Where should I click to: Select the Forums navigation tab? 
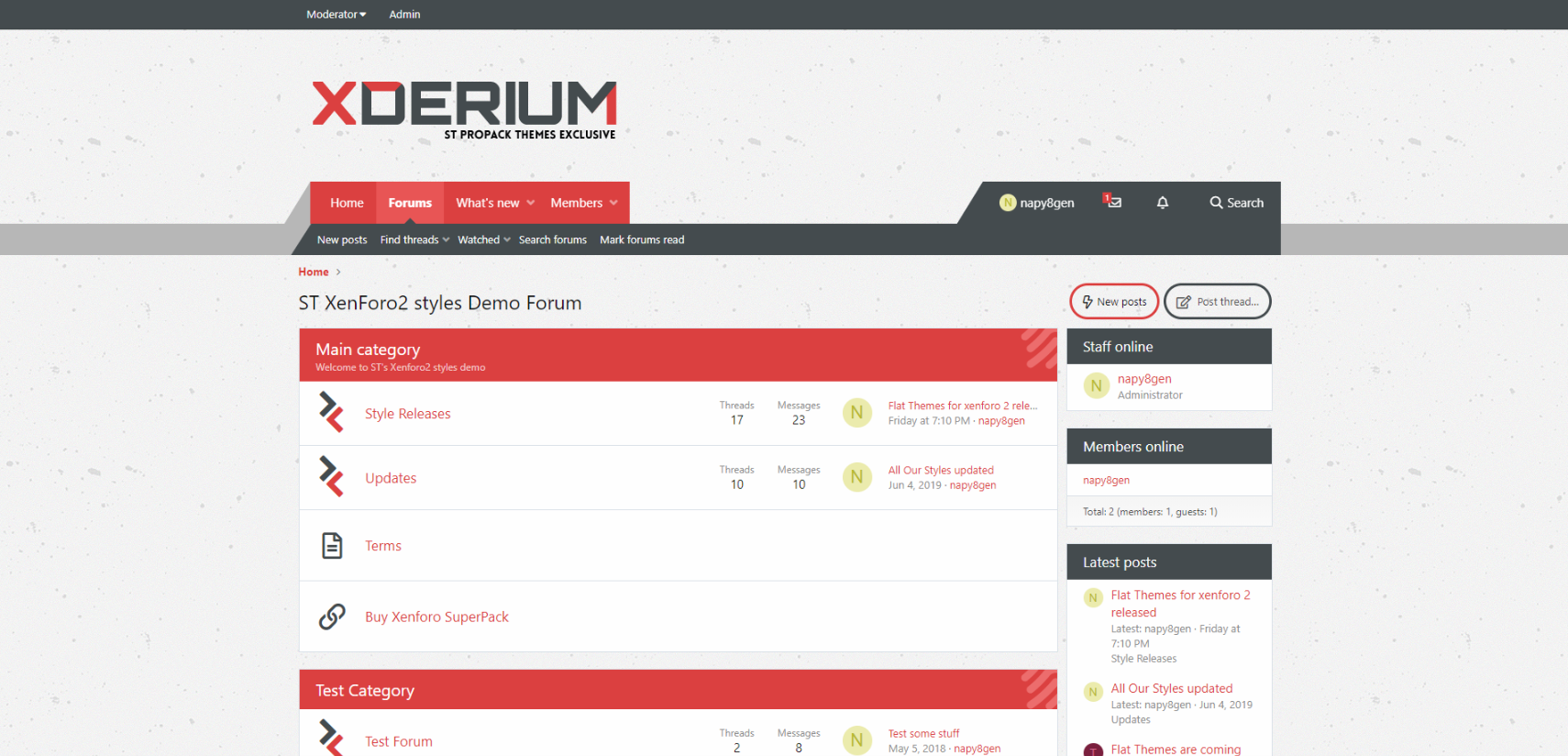(x=410, y=203)
